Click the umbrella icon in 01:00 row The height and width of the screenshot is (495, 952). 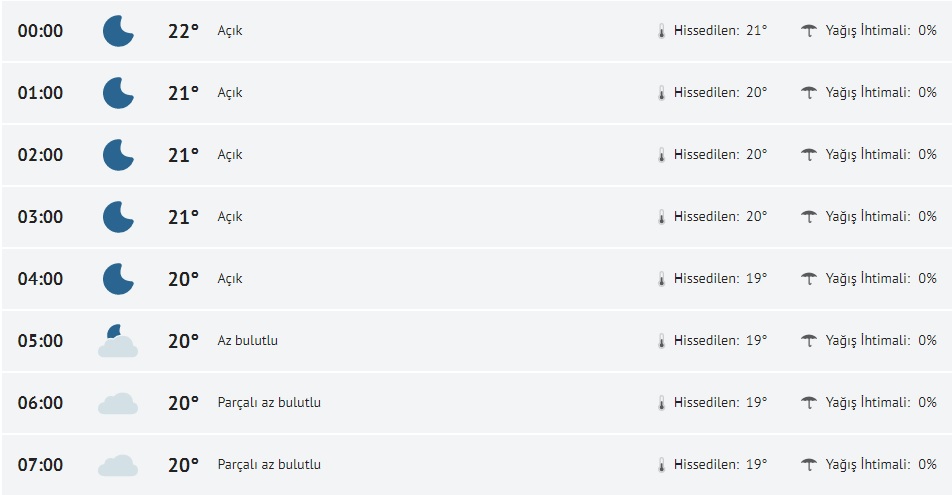(809, 93)
